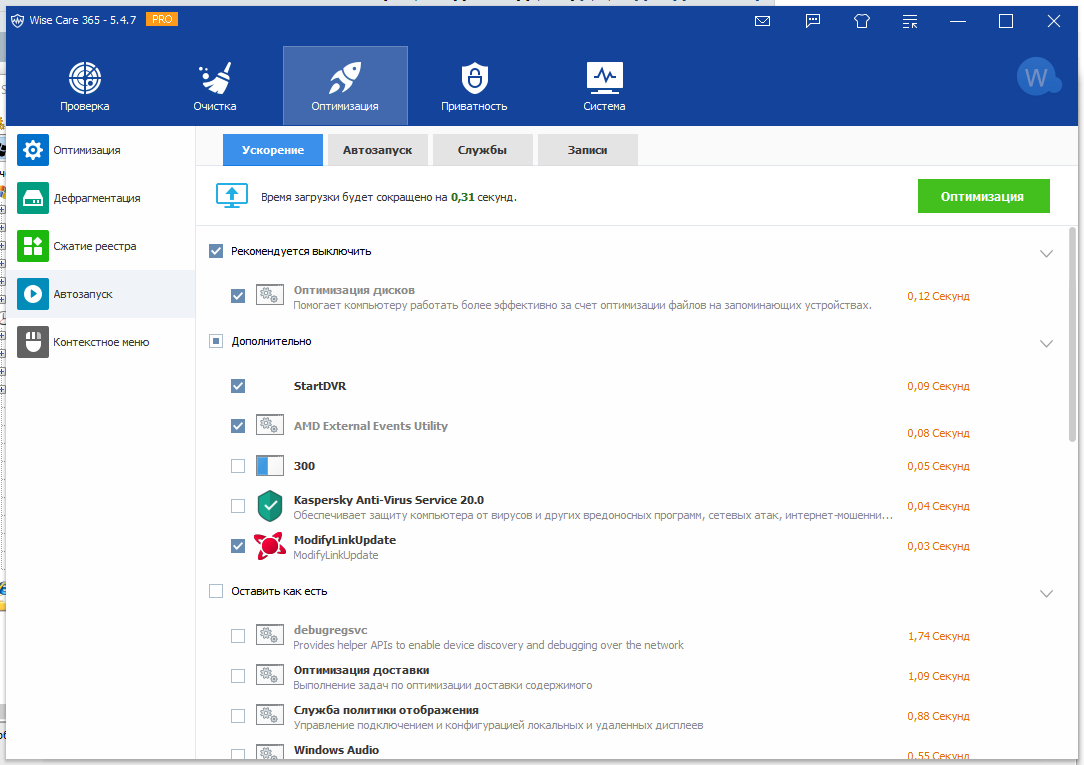Screen dimensions: 1084x765
Task: Switch to the Ускорение tab
Action: pos(272,150)
